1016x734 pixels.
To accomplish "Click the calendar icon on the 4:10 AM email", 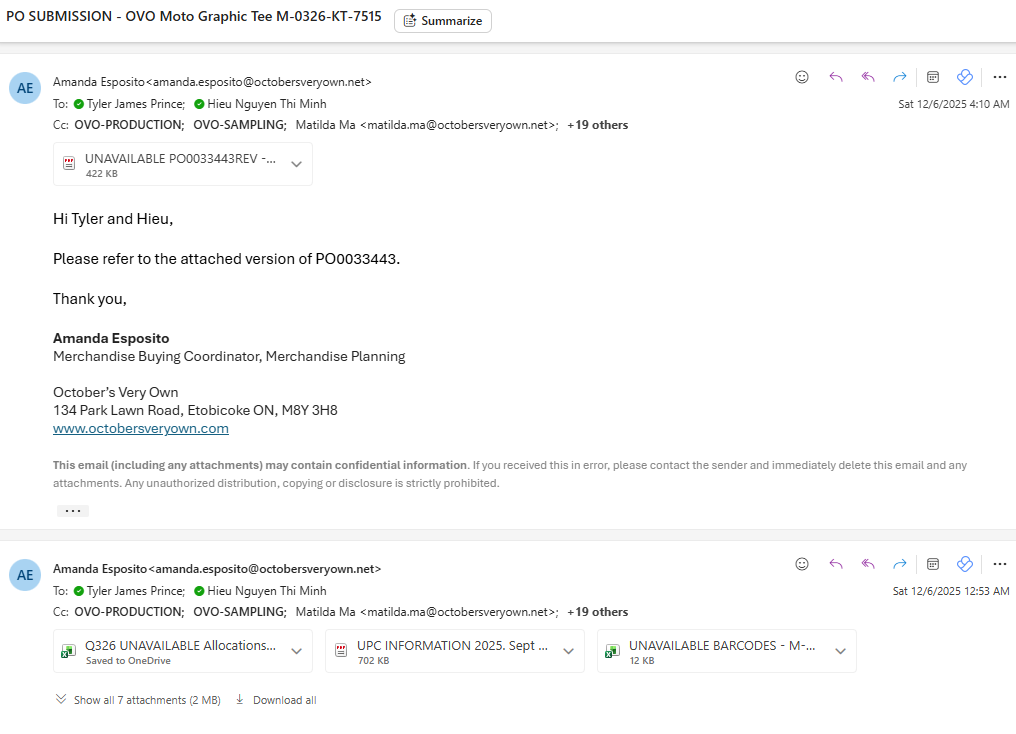I will [x=933, y=77].
